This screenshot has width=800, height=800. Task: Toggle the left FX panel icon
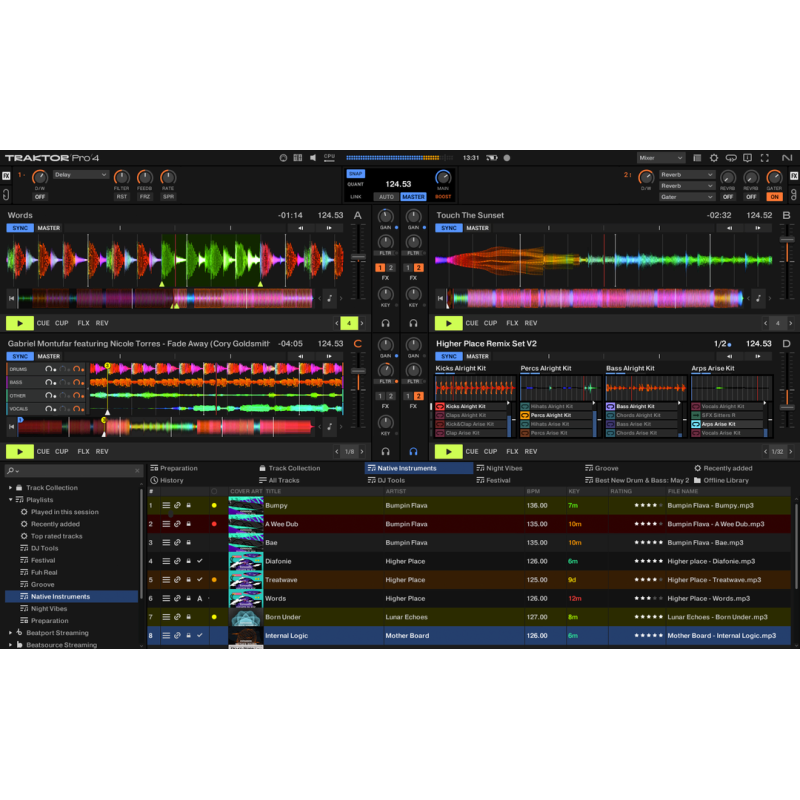[x=6, y=176]
